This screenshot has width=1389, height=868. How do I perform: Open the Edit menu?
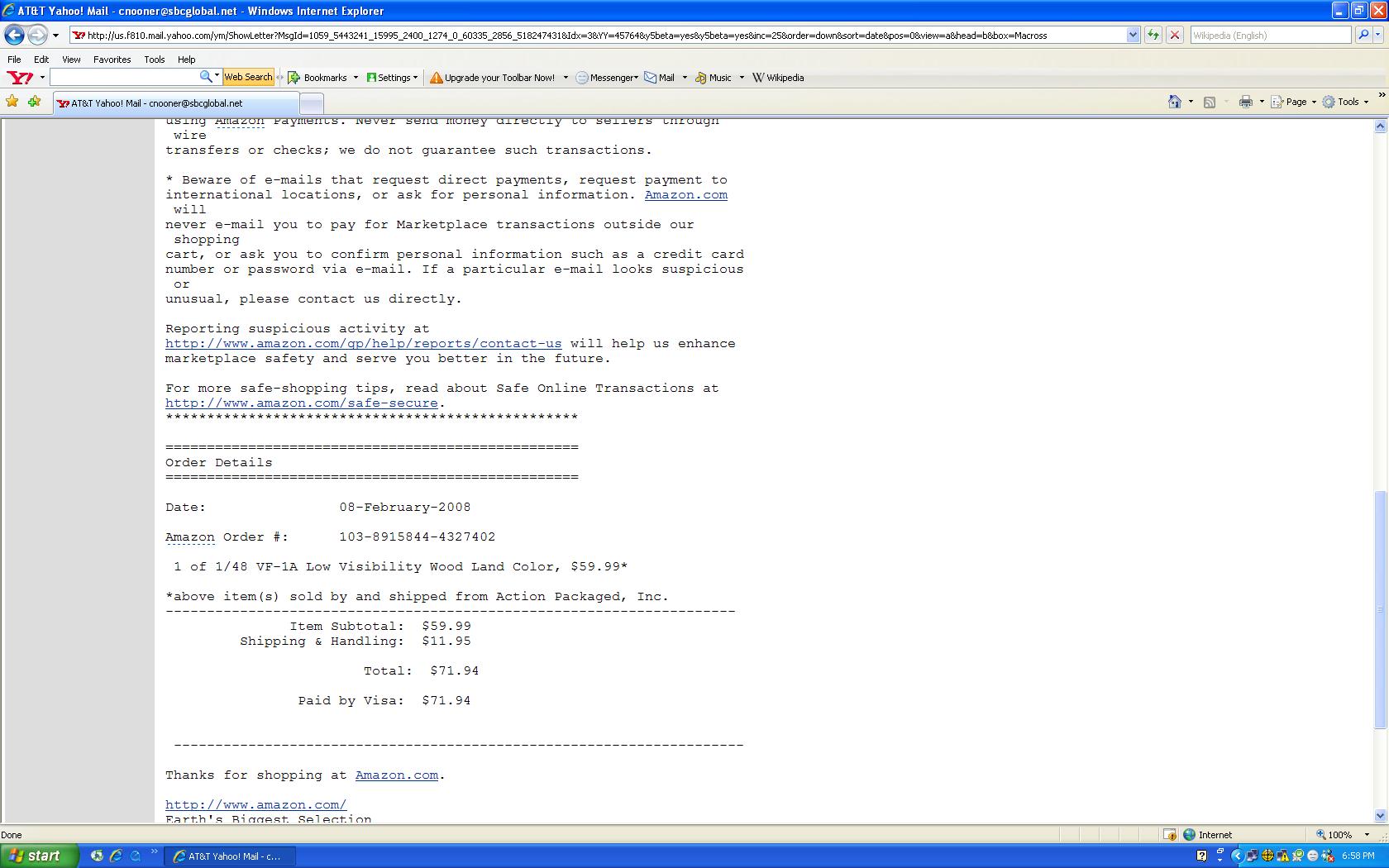[x=41, y=60]
